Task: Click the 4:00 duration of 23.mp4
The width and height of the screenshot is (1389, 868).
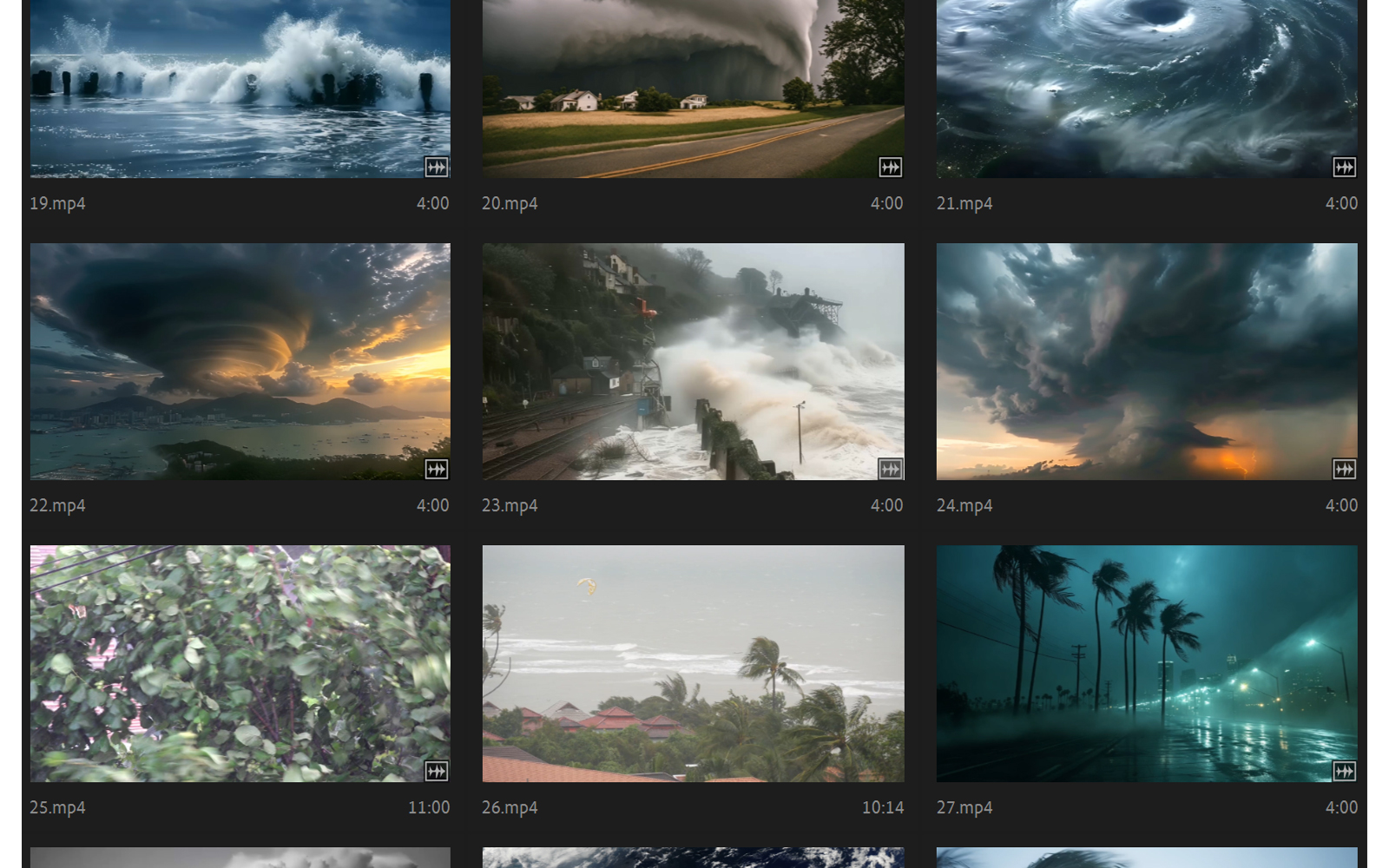Action: (886, 505)
